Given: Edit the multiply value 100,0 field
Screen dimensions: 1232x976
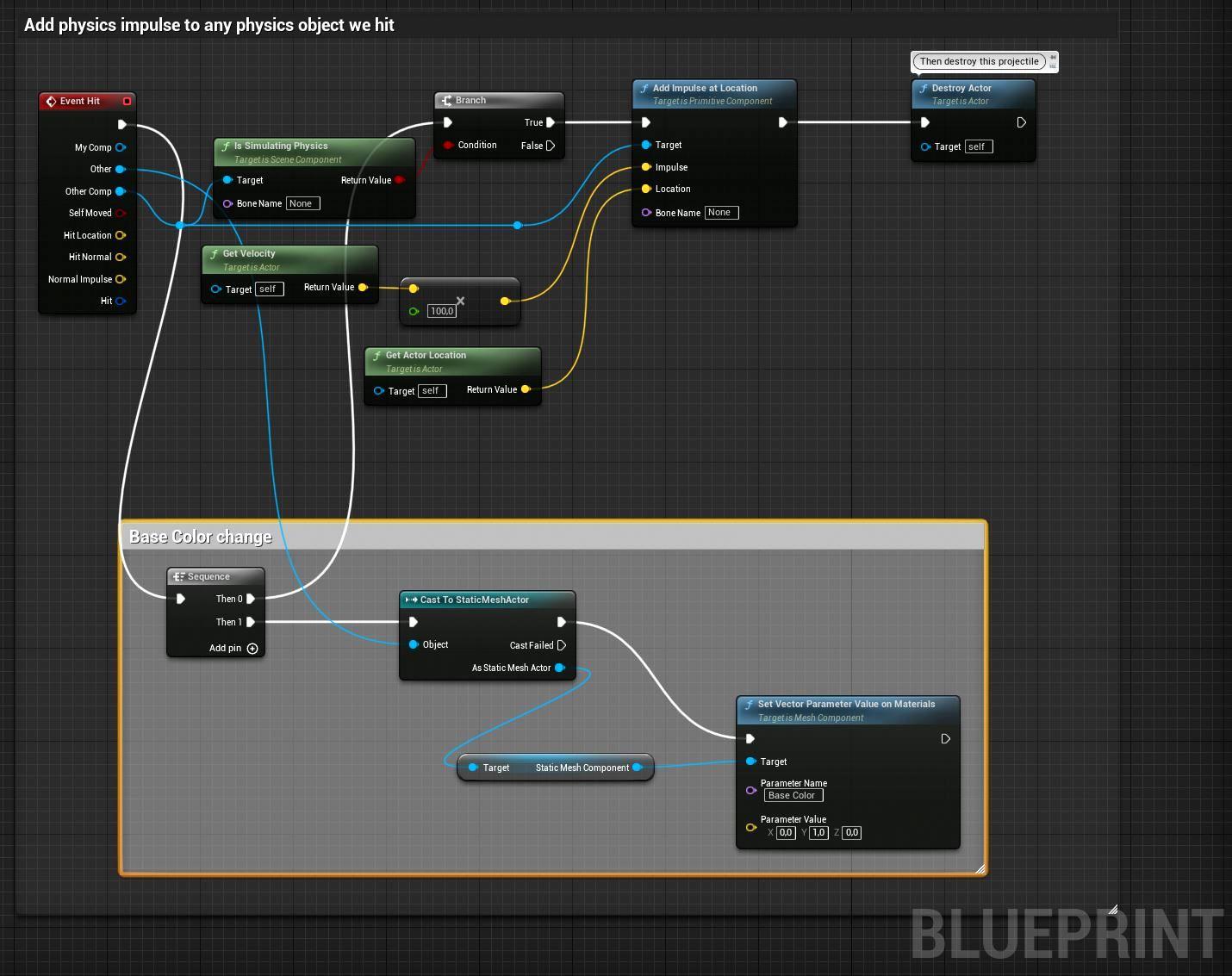Looking at the screenshot, I should (441, 311).
